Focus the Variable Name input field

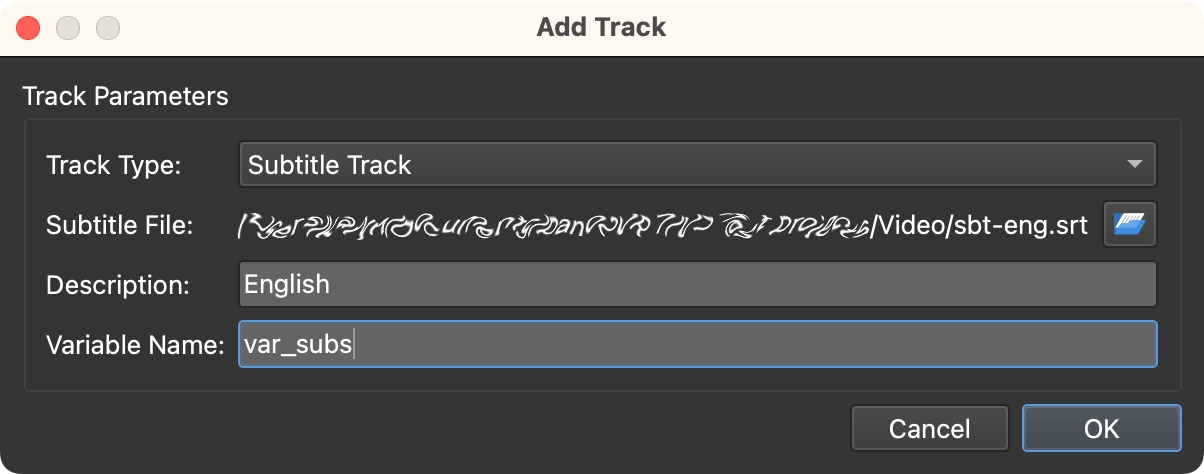coord(697,344)
